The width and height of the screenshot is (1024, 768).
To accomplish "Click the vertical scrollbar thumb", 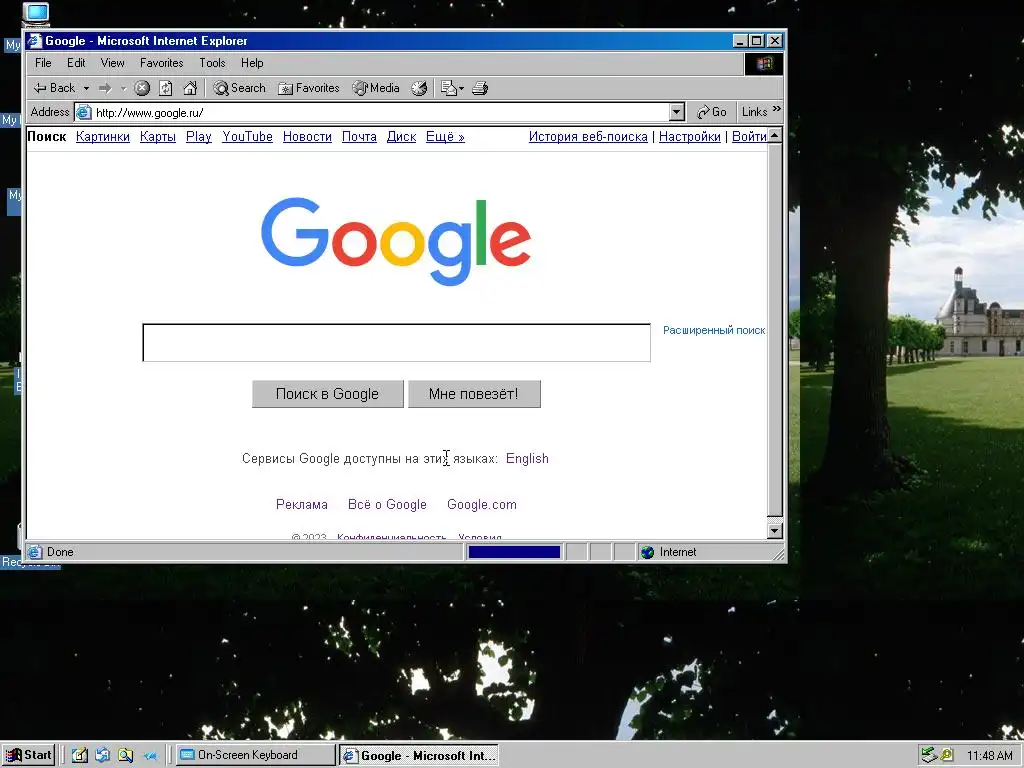I will [x=775, y=330].
